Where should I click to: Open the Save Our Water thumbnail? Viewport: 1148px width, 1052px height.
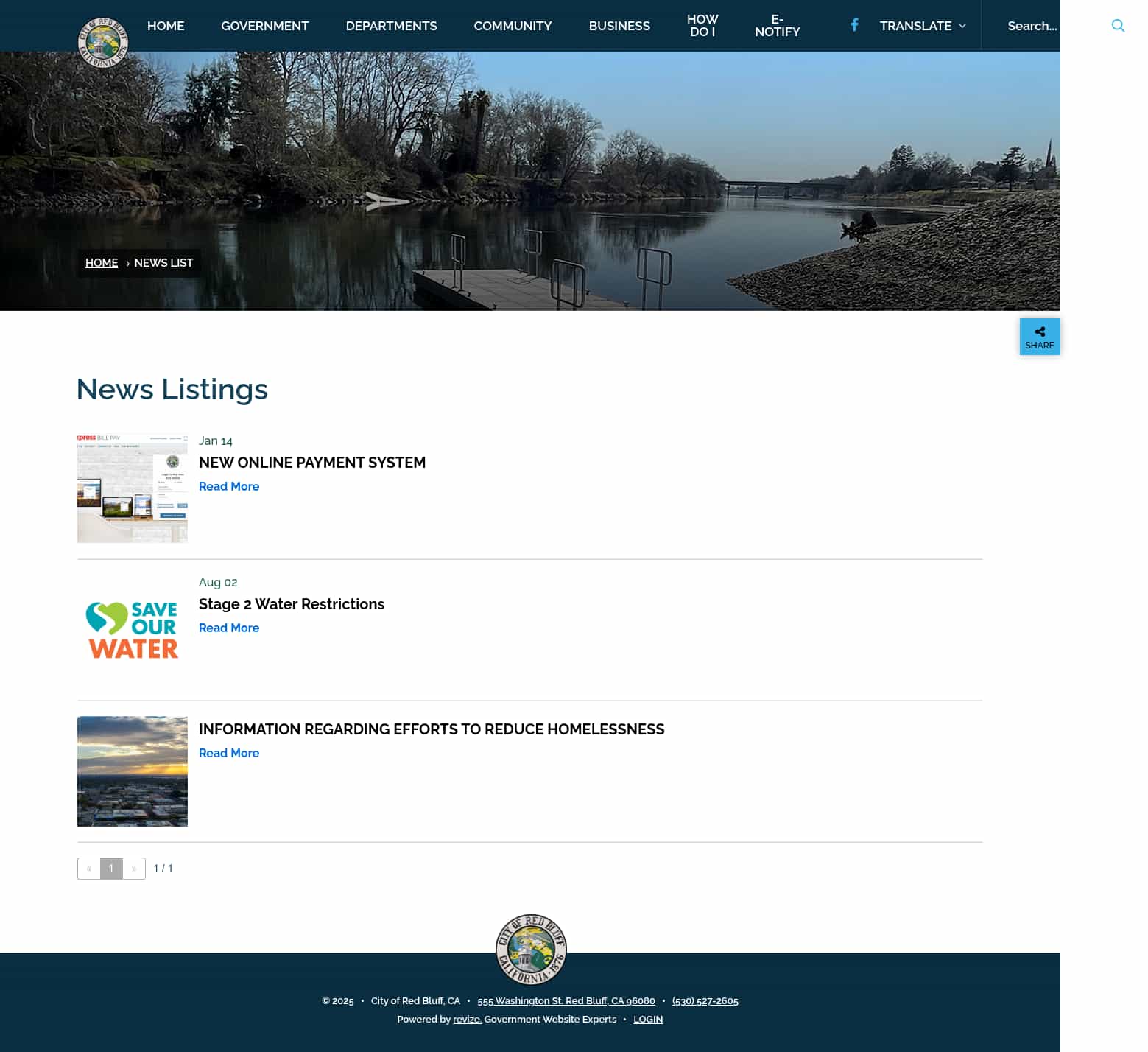133,630
